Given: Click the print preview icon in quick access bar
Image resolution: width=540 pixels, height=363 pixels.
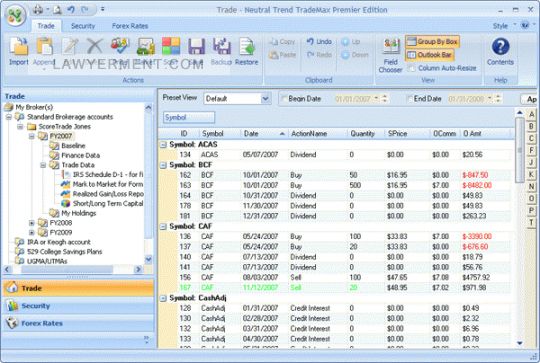Looking at the screenshot, I should pyautogui.click(x=57, y=9).
